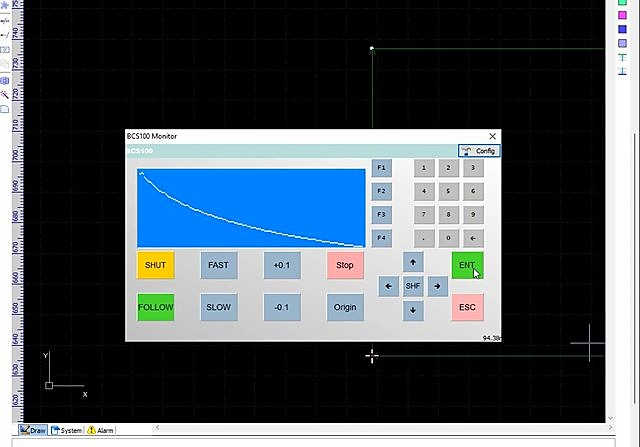Click the pink ESC key
This screenshot has height=447, width=640.
467,307
